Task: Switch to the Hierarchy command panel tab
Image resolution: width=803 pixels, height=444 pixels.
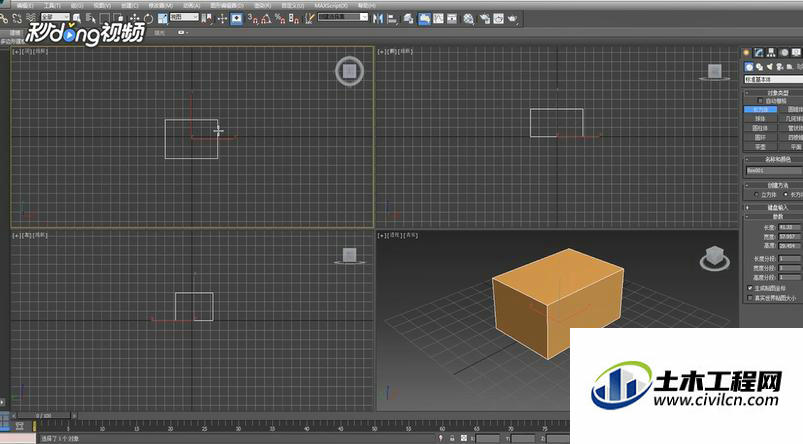Action: (771, 52)
